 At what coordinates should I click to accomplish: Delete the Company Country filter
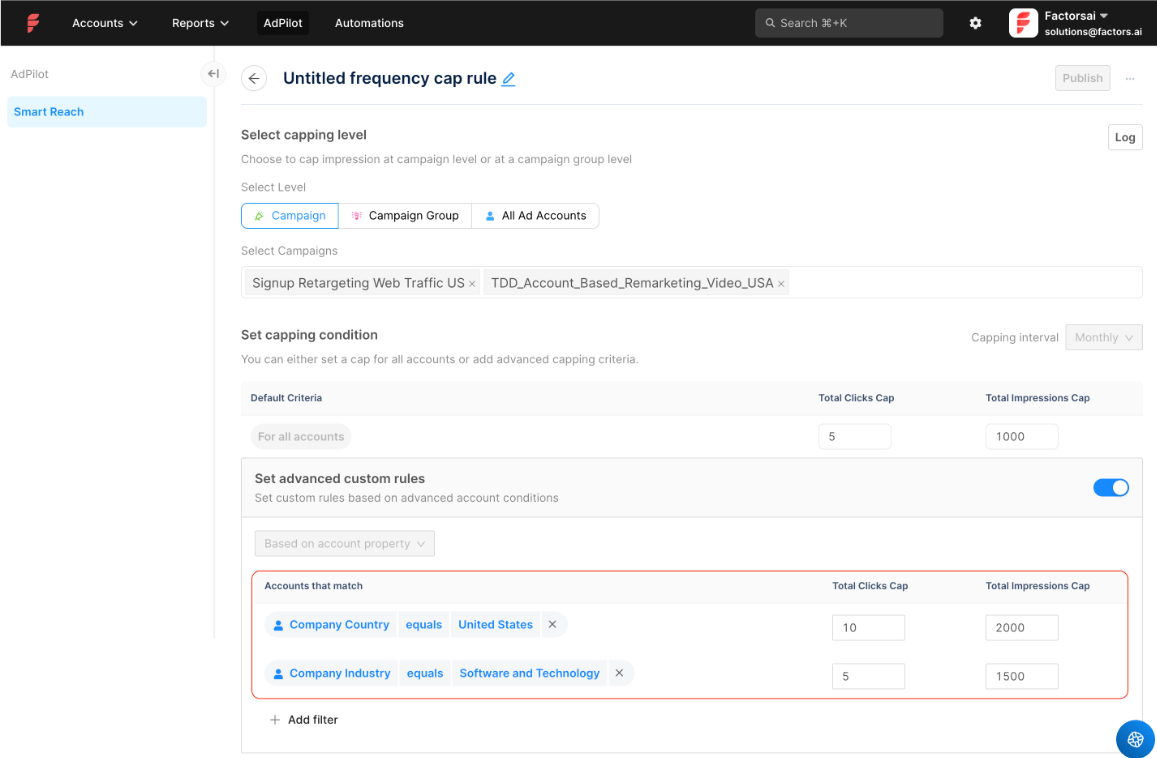point(552,624)
